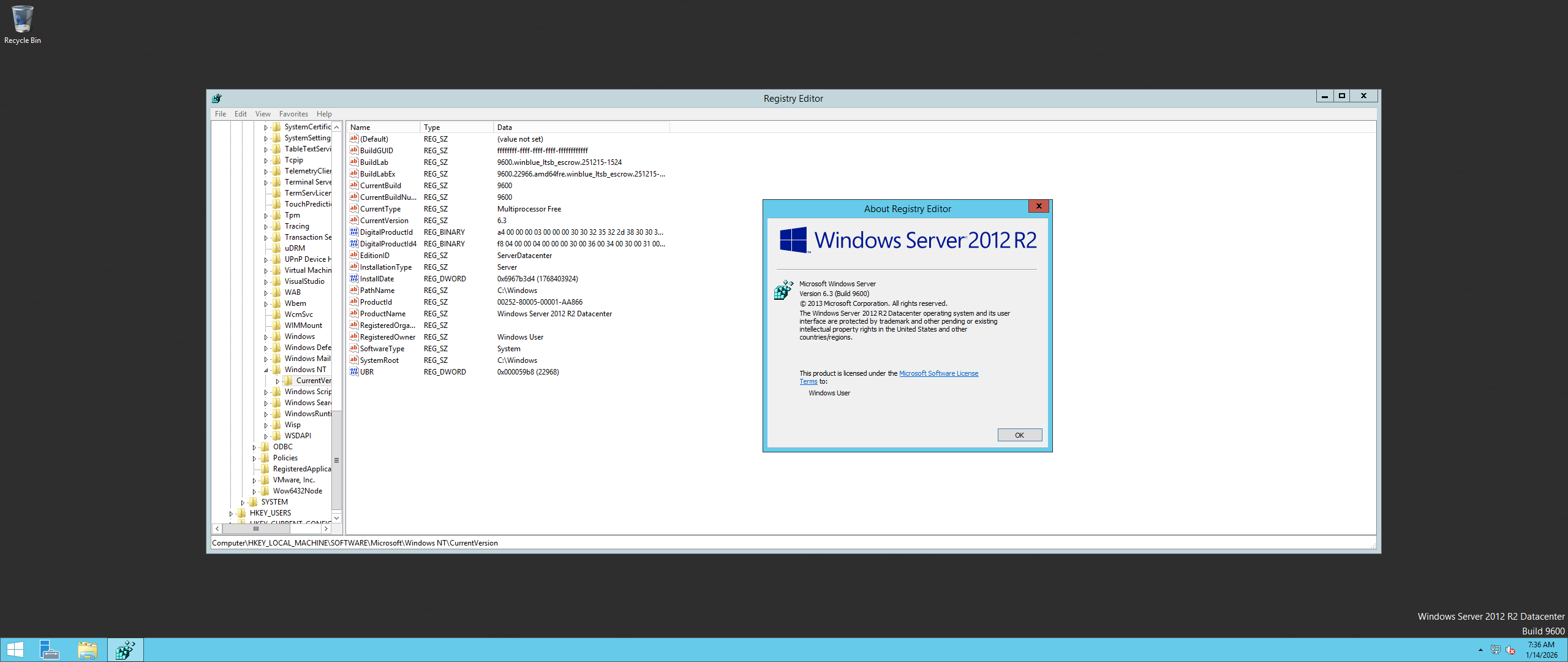Select the DigitalProductId binary value icon
The width and height of the screenshot is (1568, 662).
click(x=353, y=232)
